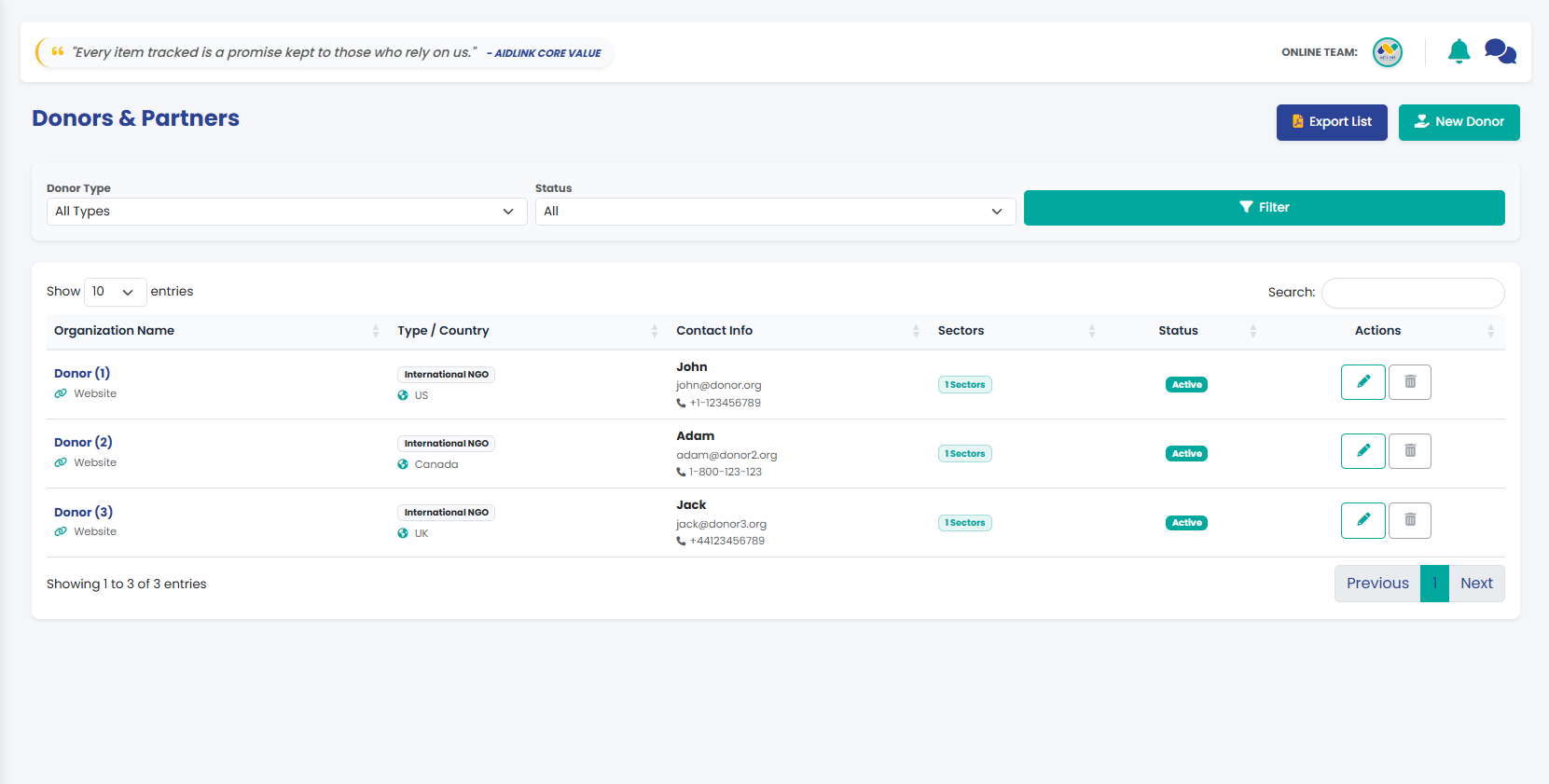Screen dimensions: 1549x784
Task: Edit Donor (2) with pencil icon
Action: tap(1363, 451)
